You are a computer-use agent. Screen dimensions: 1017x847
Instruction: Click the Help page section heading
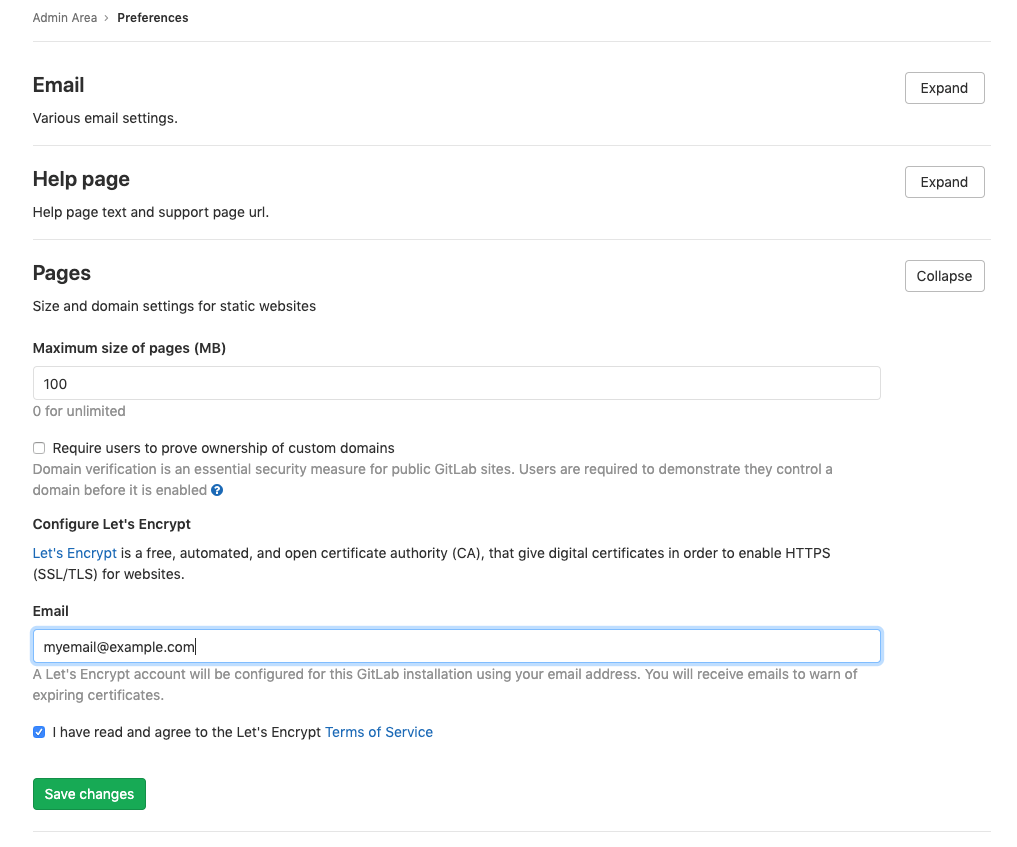(81, 179)
